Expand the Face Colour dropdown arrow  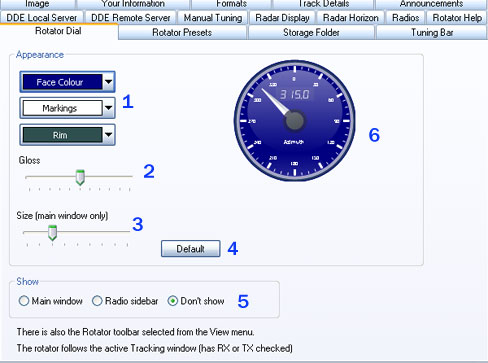click(109, 82)
